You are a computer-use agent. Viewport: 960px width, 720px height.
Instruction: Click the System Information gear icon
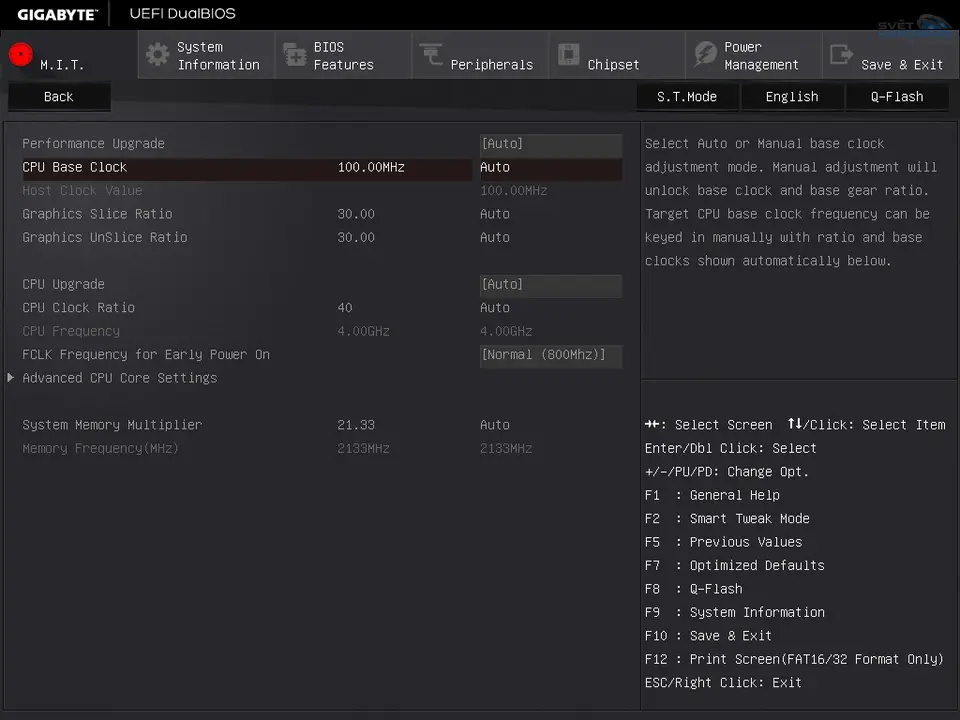(157, 55)
